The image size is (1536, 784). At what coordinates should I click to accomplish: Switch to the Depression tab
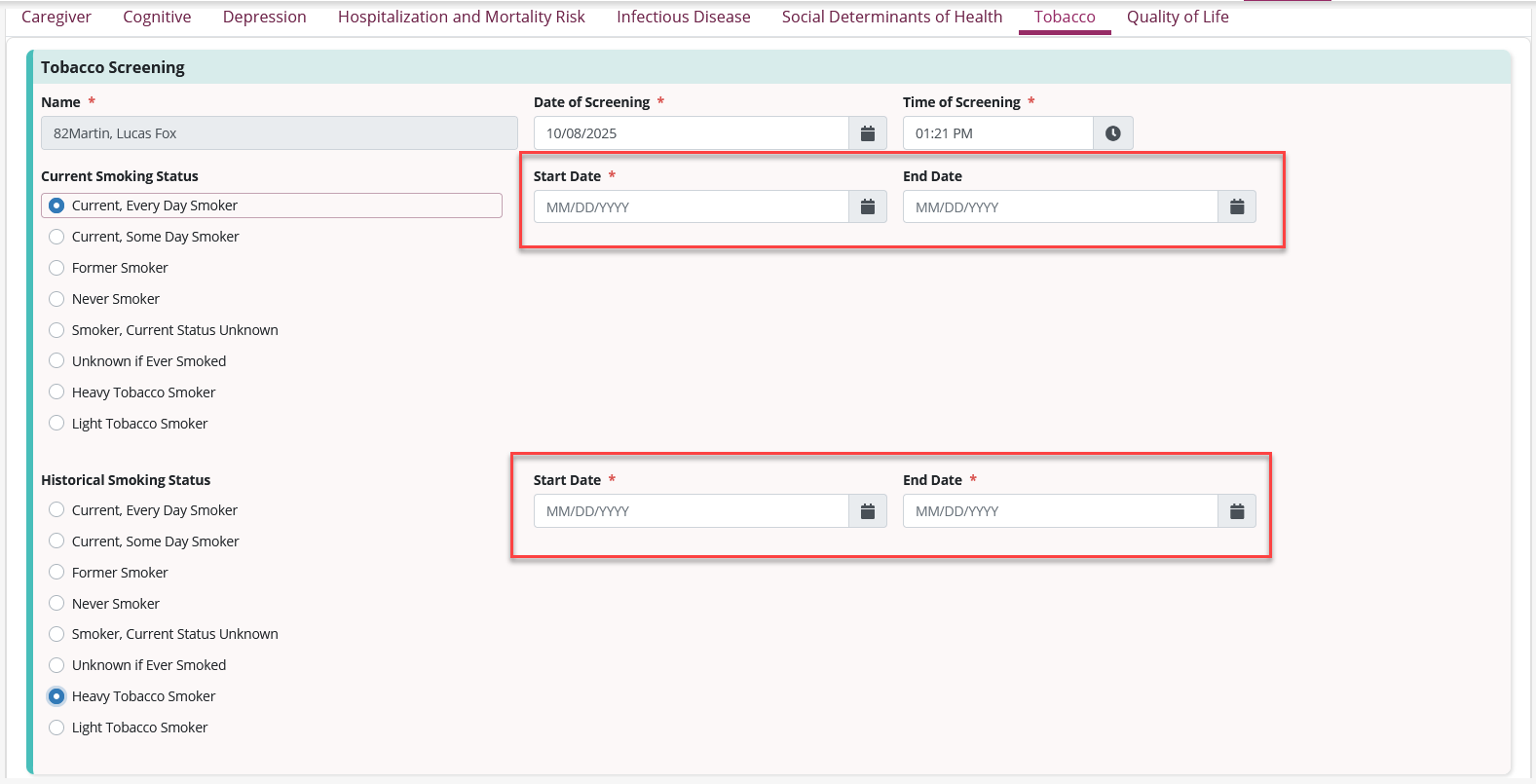pos(264,17)
